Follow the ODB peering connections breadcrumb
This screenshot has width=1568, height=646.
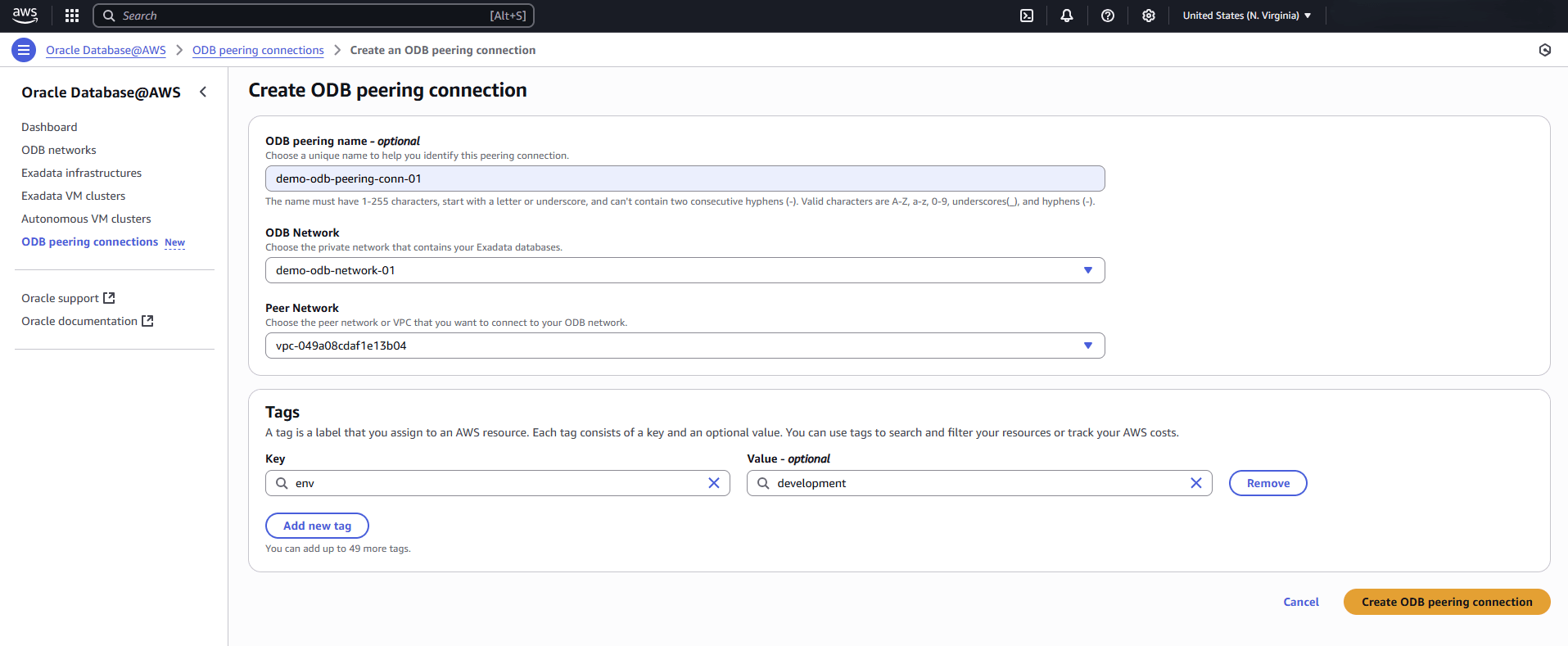tap(258, 50)
